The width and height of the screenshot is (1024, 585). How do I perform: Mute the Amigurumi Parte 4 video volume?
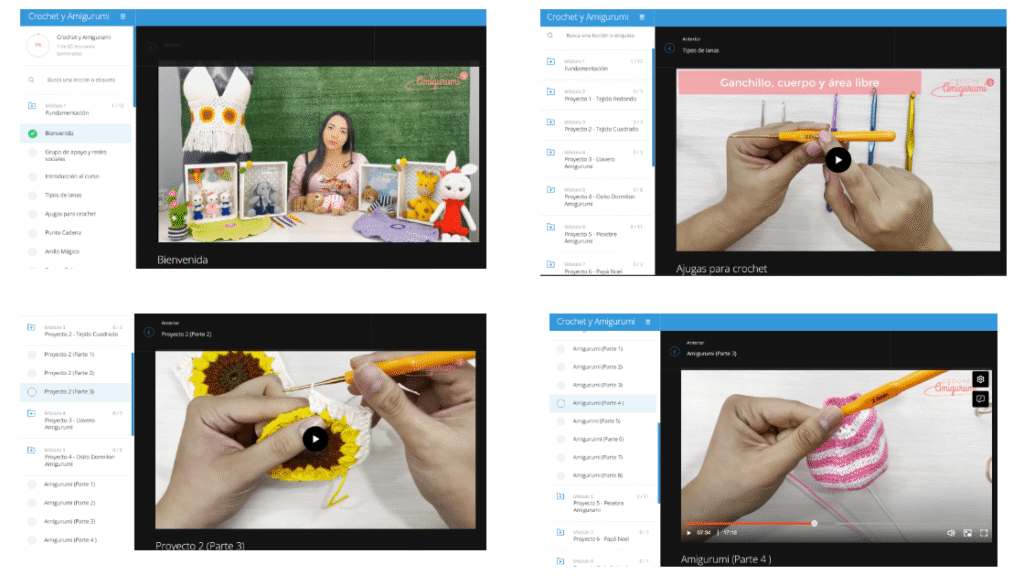[x=950, y=533]
